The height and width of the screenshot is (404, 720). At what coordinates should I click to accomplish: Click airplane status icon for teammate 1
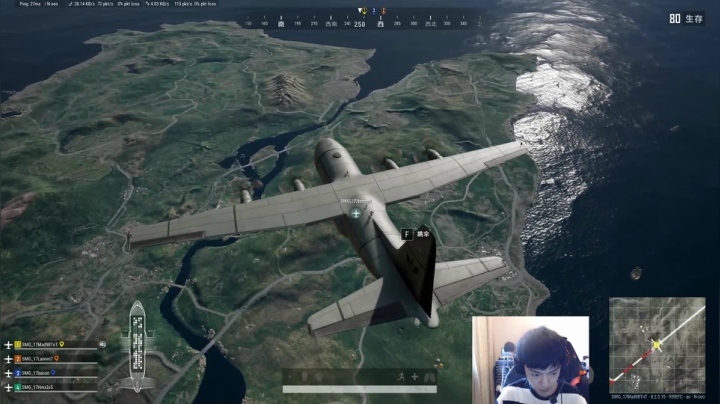(x=8, y=344)
